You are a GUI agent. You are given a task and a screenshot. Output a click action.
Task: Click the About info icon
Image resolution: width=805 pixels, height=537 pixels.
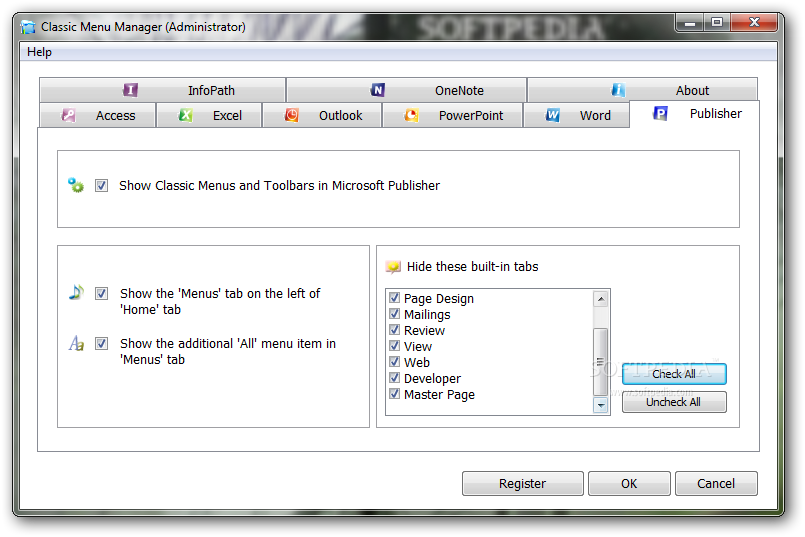point(618,90)
